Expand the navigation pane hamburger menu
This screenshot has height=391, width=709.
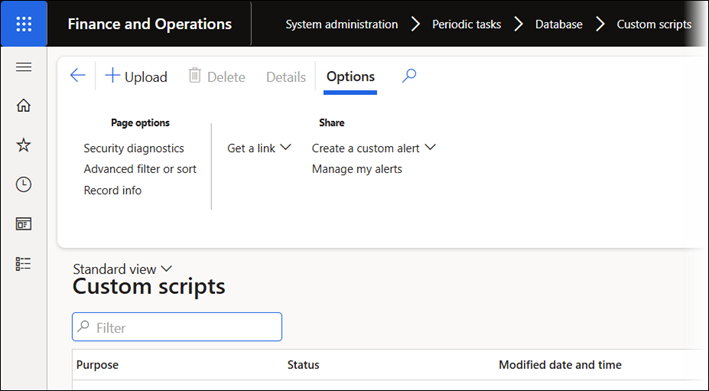(x=24, y=67)
